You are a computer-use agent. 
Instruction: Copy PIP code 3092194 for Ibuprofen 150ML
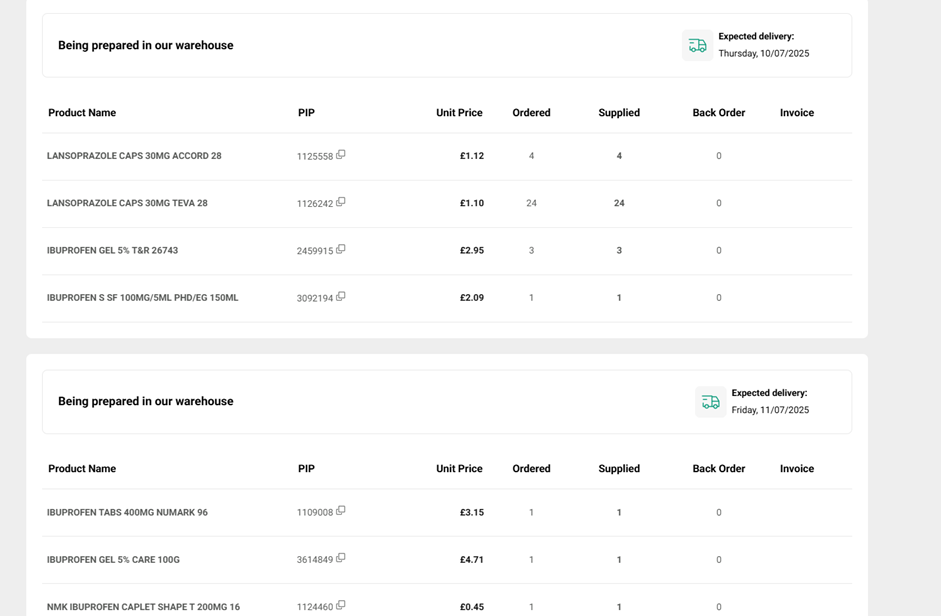[x=341, y=297]
